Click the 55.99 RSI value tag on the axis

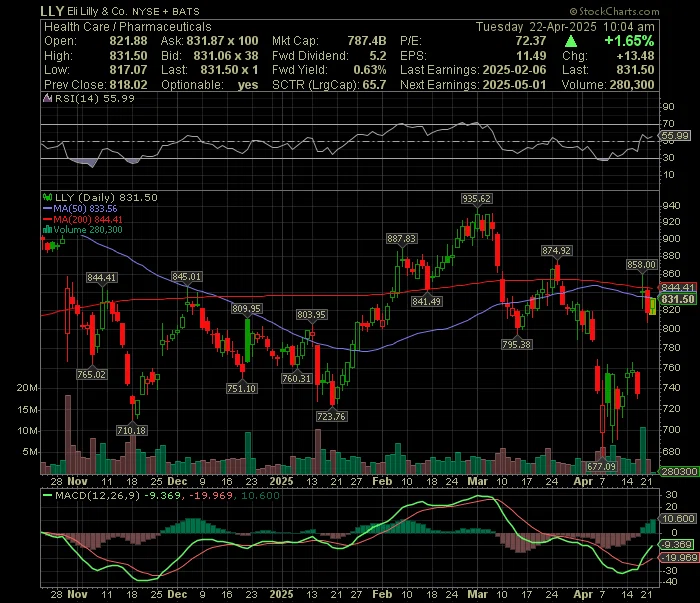click(675, 135)
